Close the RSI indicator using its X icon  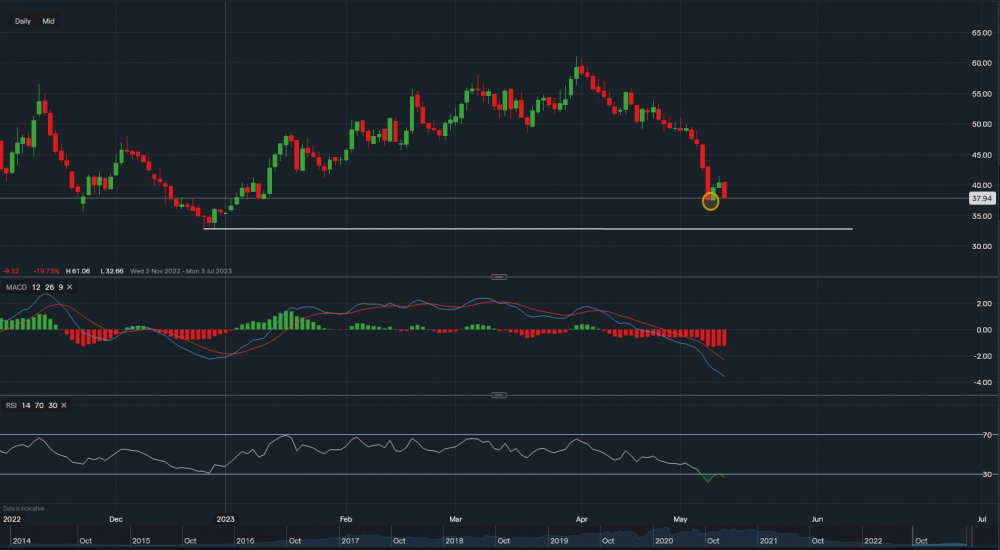click(x=65, y=405)
